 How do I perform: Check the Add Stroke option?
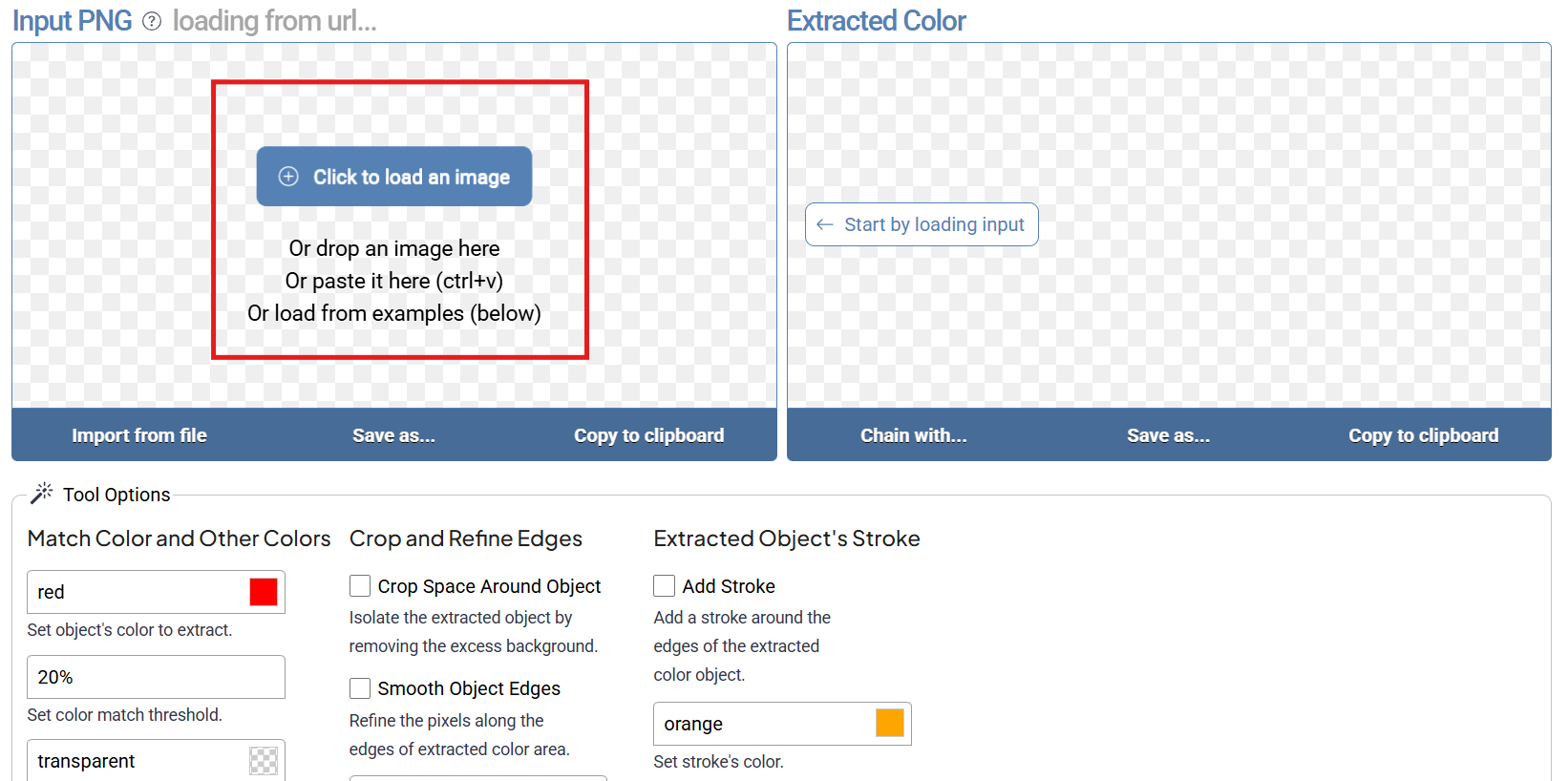[665, 585]
